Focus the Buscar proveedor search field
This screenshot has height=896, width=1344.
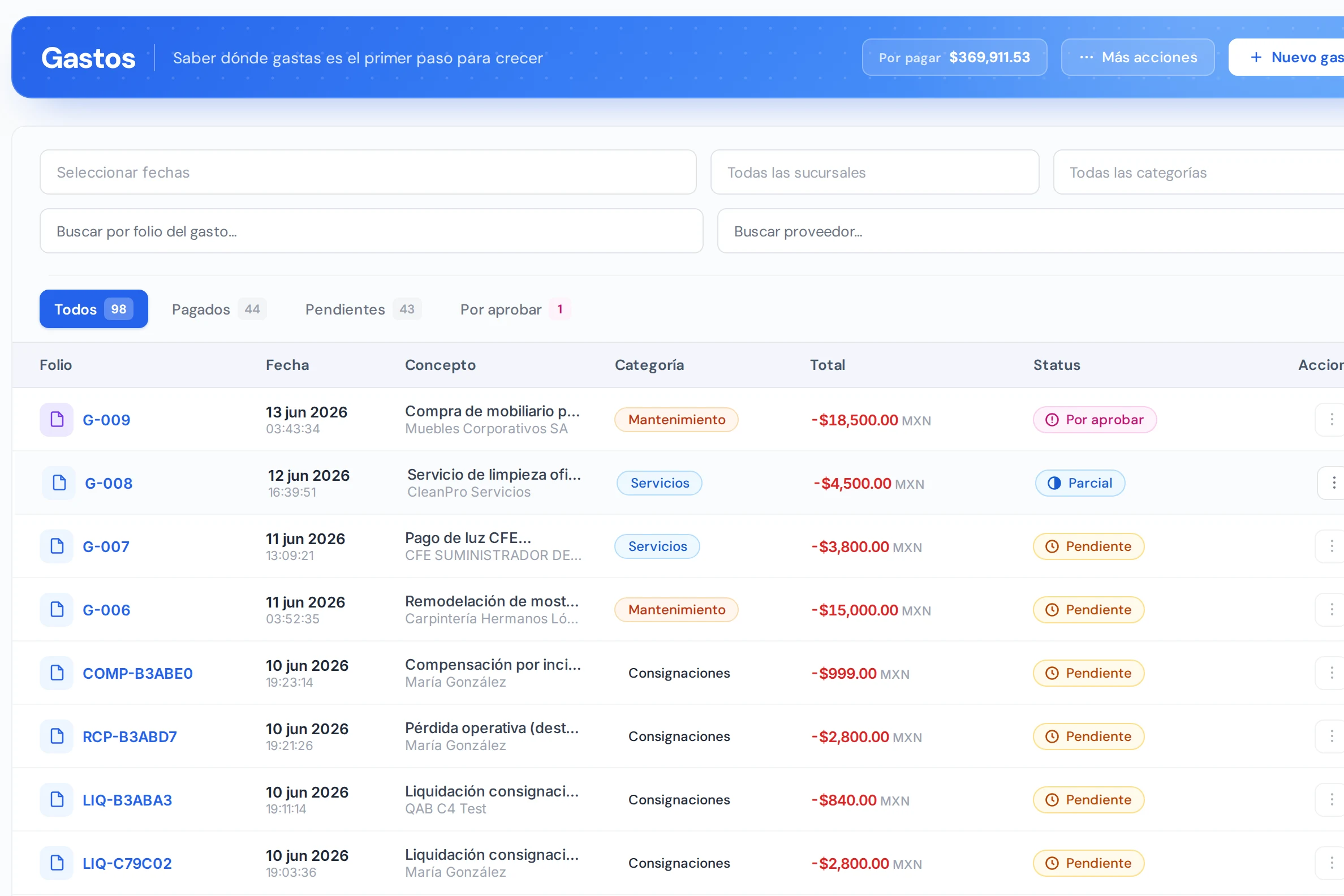pos(1031,231)
